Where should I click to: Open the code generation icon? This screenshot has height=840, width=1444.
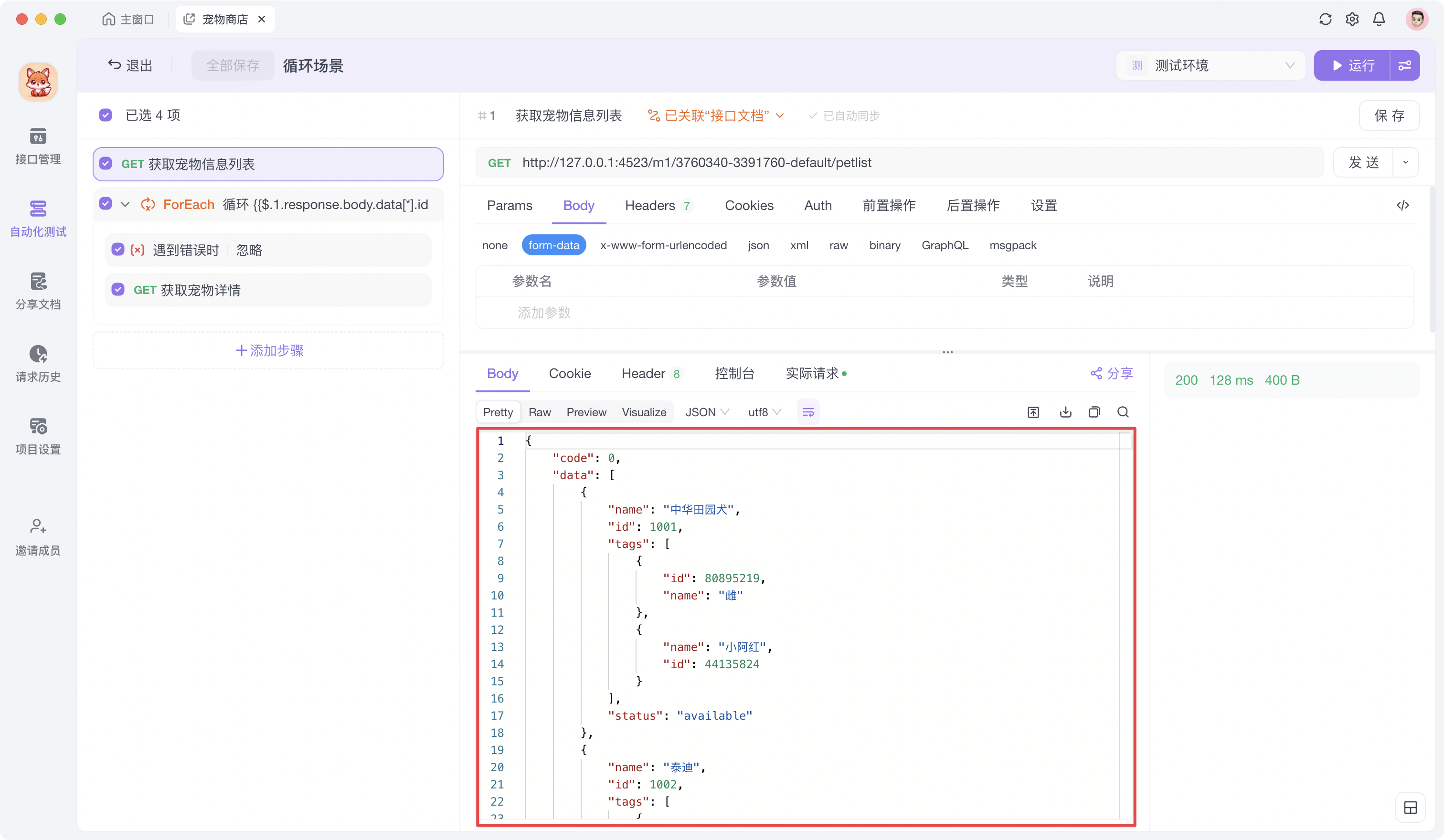coord(1402,206)
